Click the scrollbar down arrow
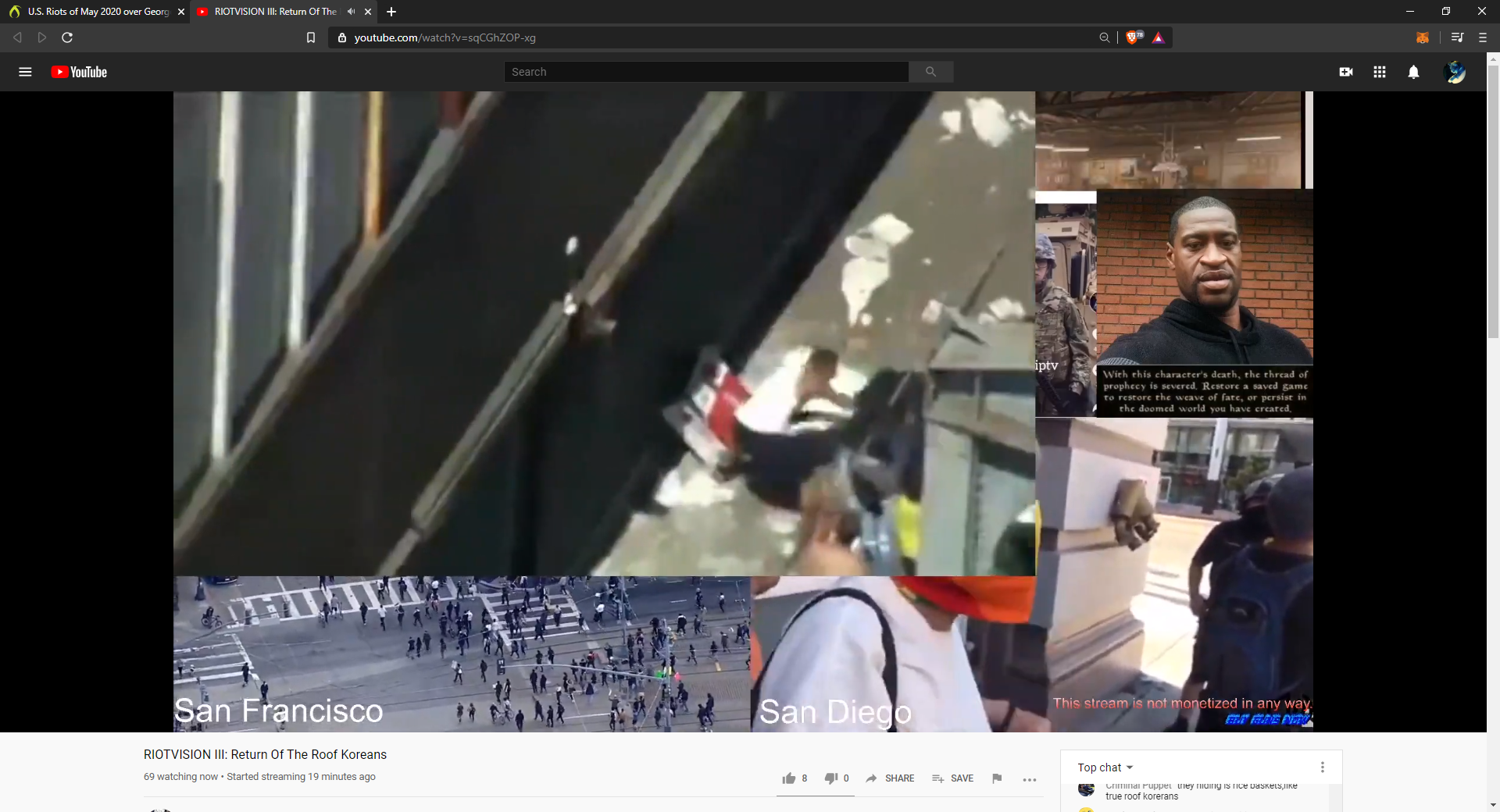The width and height of the screenshot is (1500, 812). point(1493,805)
